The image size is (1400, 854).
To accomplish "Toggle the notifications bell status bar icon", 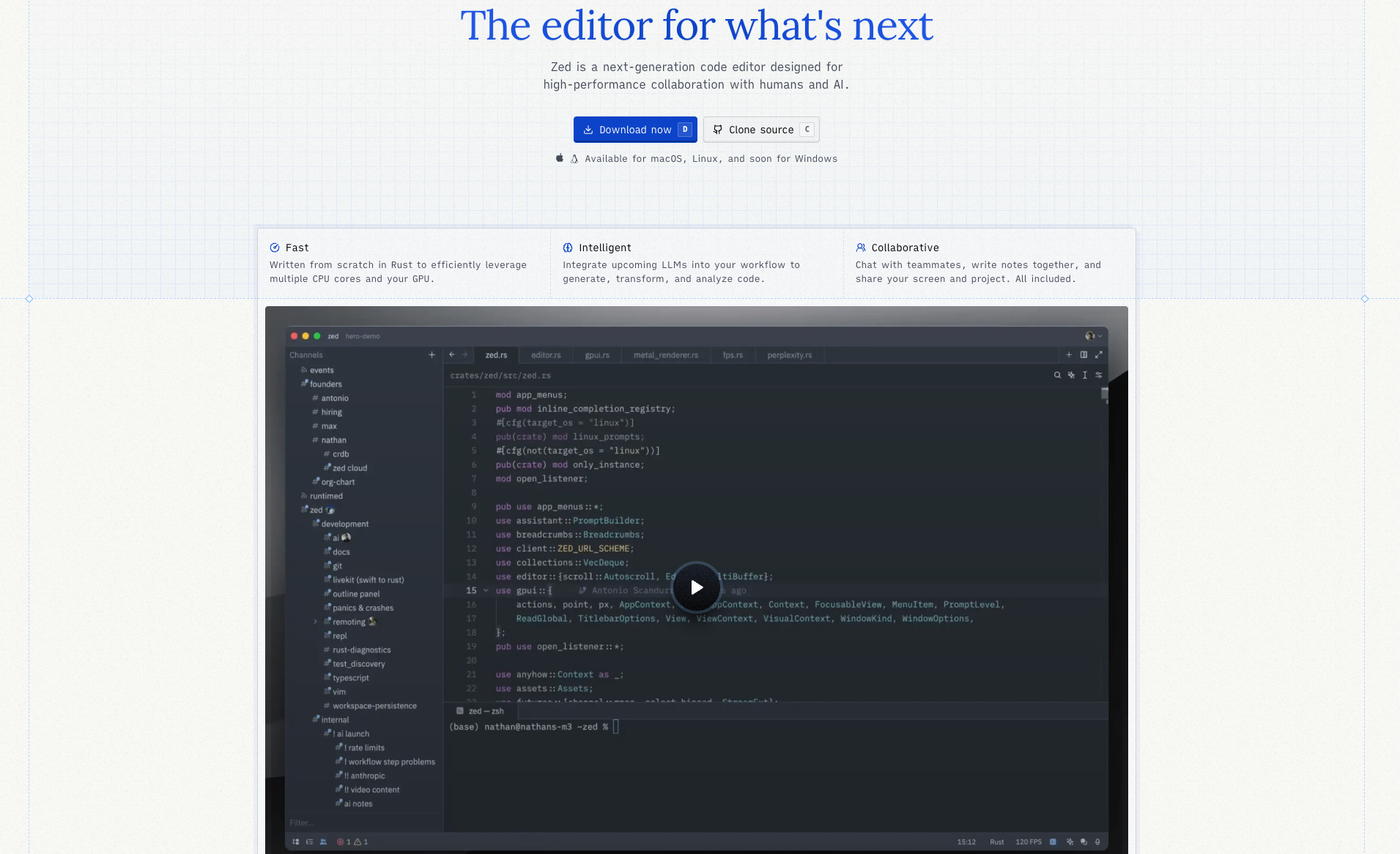I will click(1097, 842).
